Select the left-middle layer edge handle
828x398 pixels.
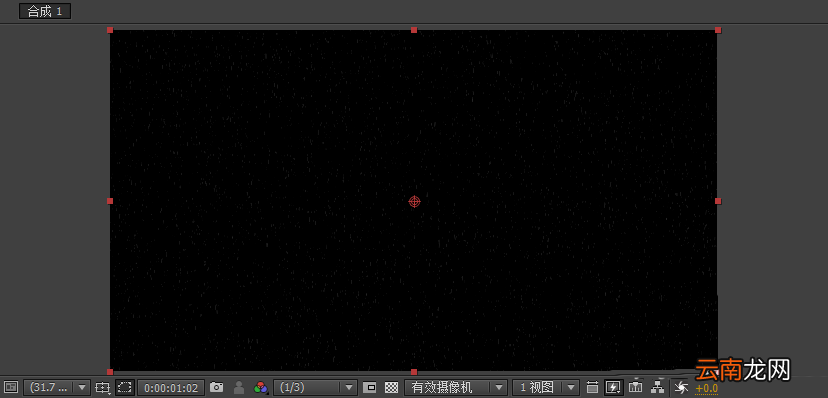click(x=110, y=201)
